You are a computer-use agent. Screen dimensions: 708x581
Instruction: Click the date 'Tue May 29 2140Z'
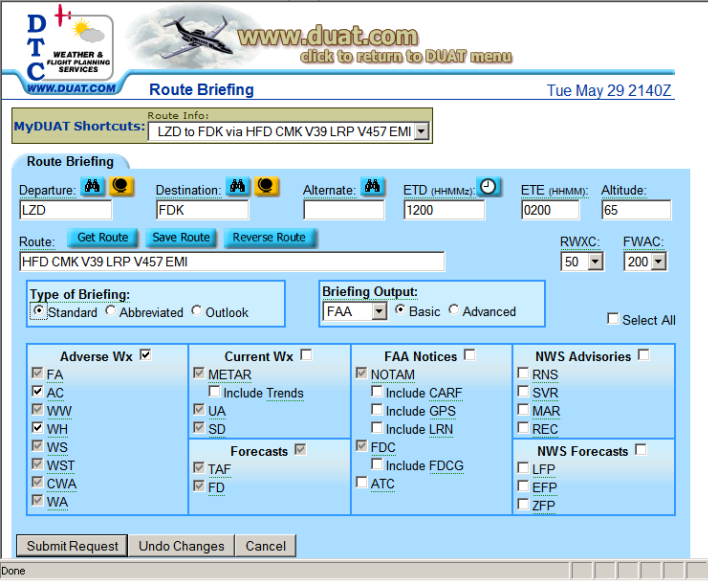point(609,90)
